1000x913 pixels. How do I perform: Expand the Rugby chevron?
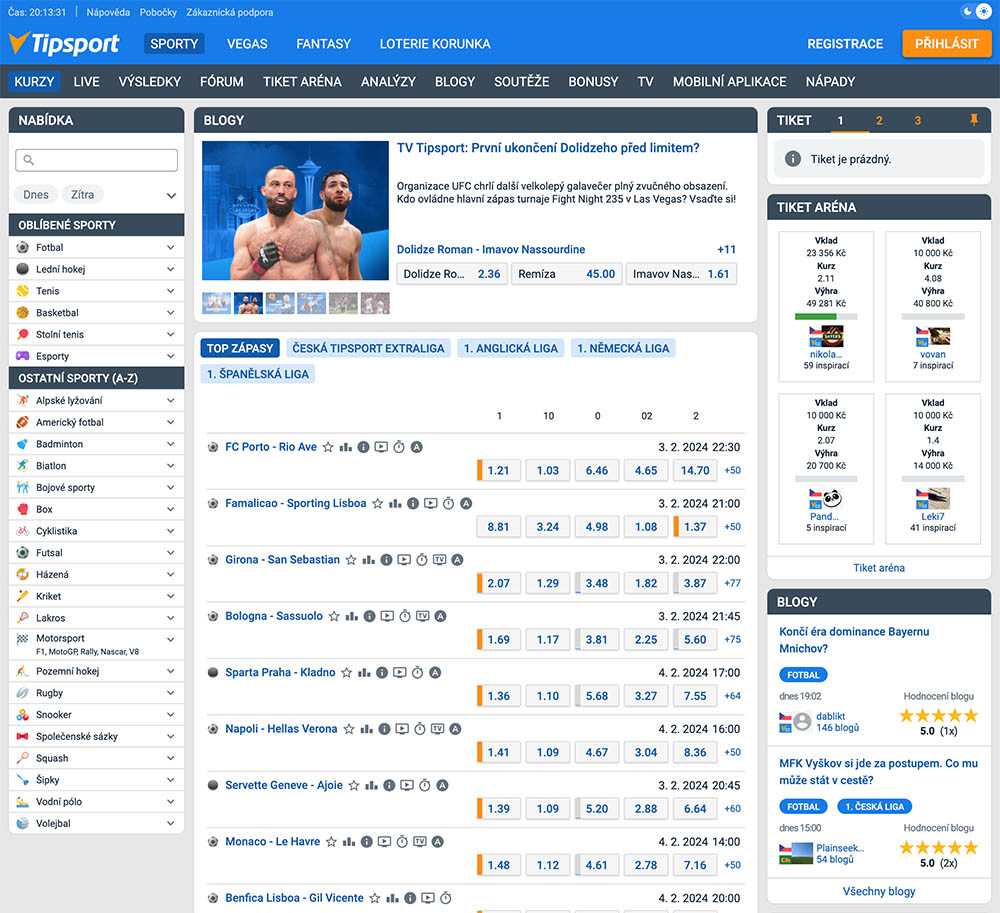tap(170, 692)
